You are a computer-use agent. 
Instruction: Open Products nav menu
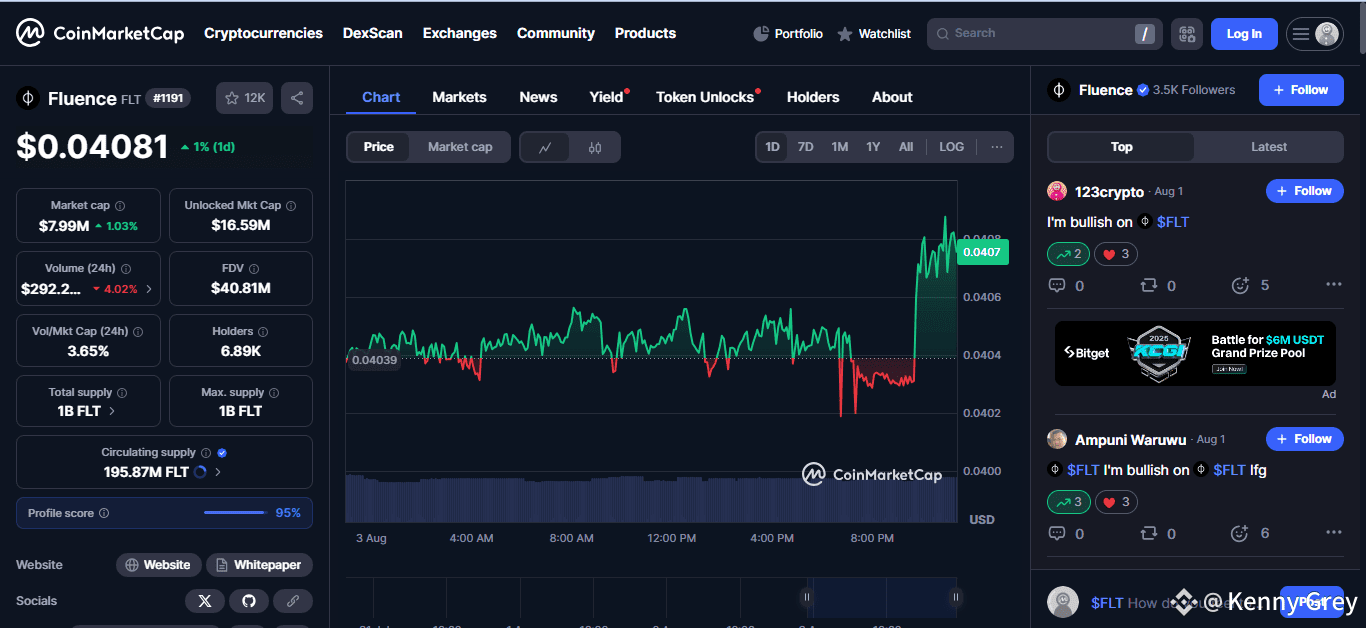[645, 33]
